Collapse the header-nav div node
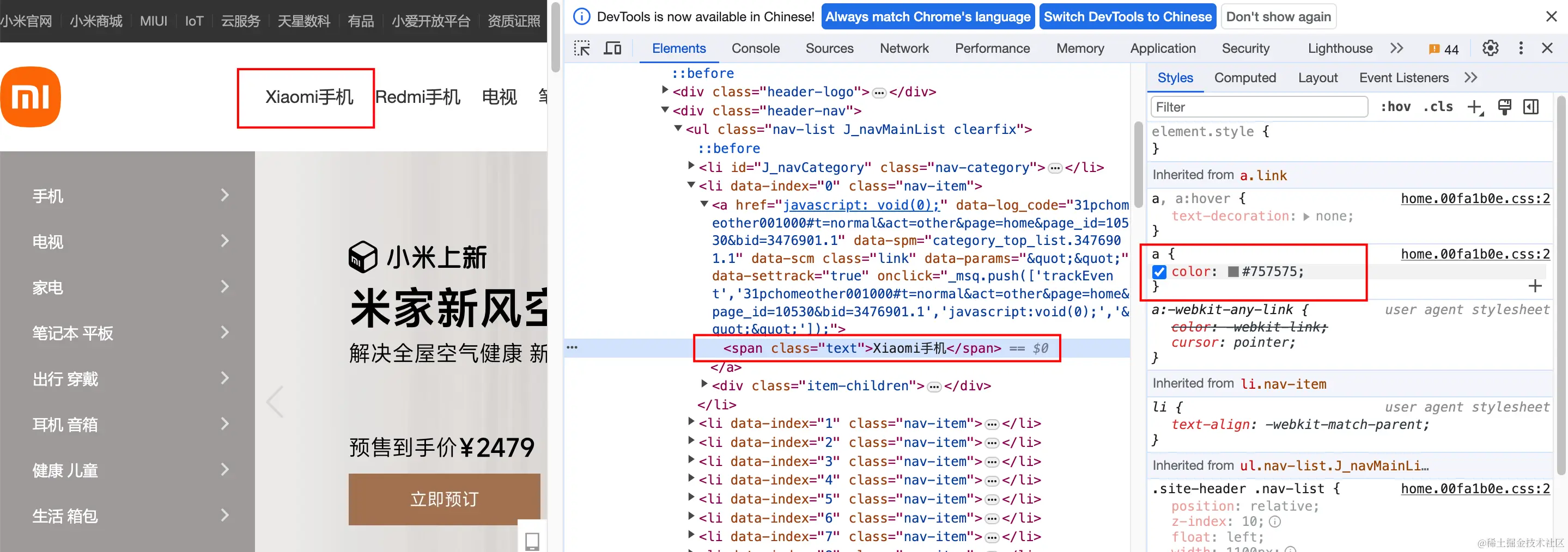 point(665,110)
